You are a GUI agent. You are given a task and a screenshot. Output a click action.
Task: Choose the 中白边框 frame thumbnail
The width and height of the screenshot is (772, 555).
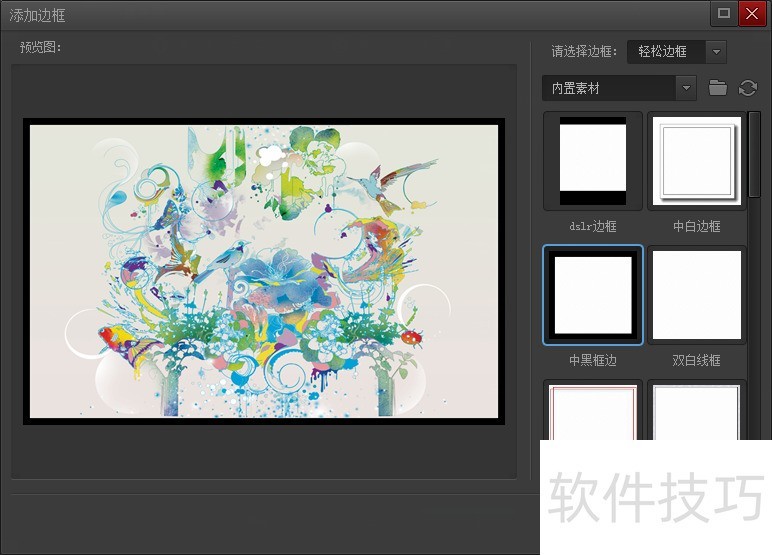[696, 161]
